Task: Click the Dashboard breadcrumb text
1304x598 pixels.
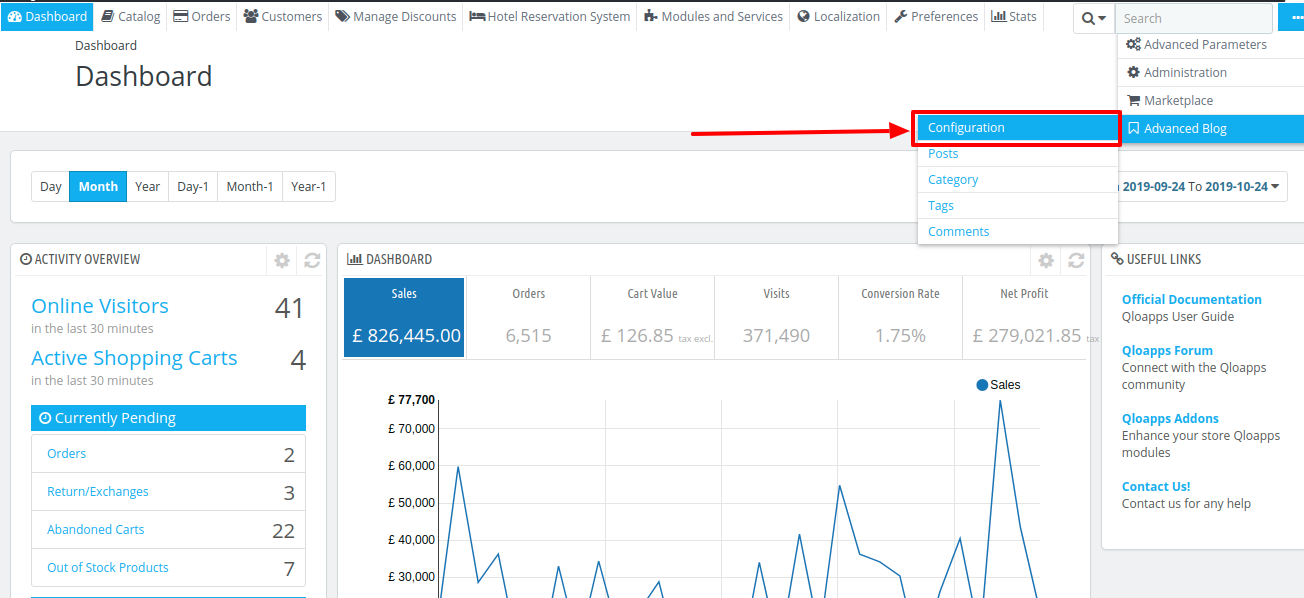Action: [x=106, y=46]
